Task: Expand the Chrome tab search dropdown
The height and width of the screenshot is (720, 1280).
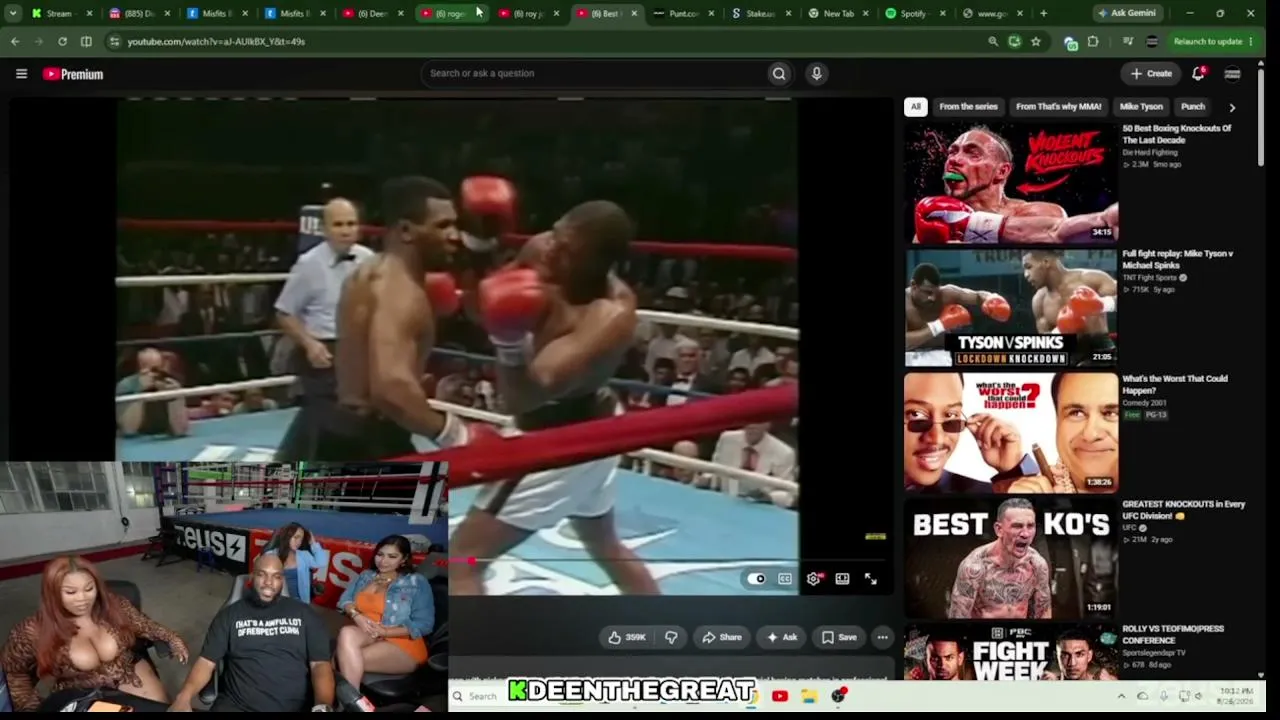Action: 13,13
